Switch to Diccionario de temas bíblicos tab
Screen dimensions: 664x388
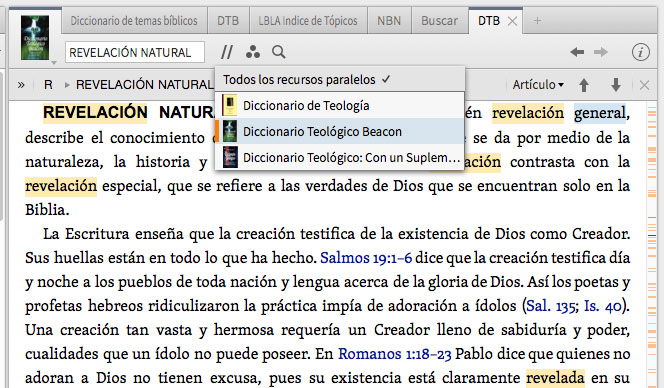pos(134,21)
